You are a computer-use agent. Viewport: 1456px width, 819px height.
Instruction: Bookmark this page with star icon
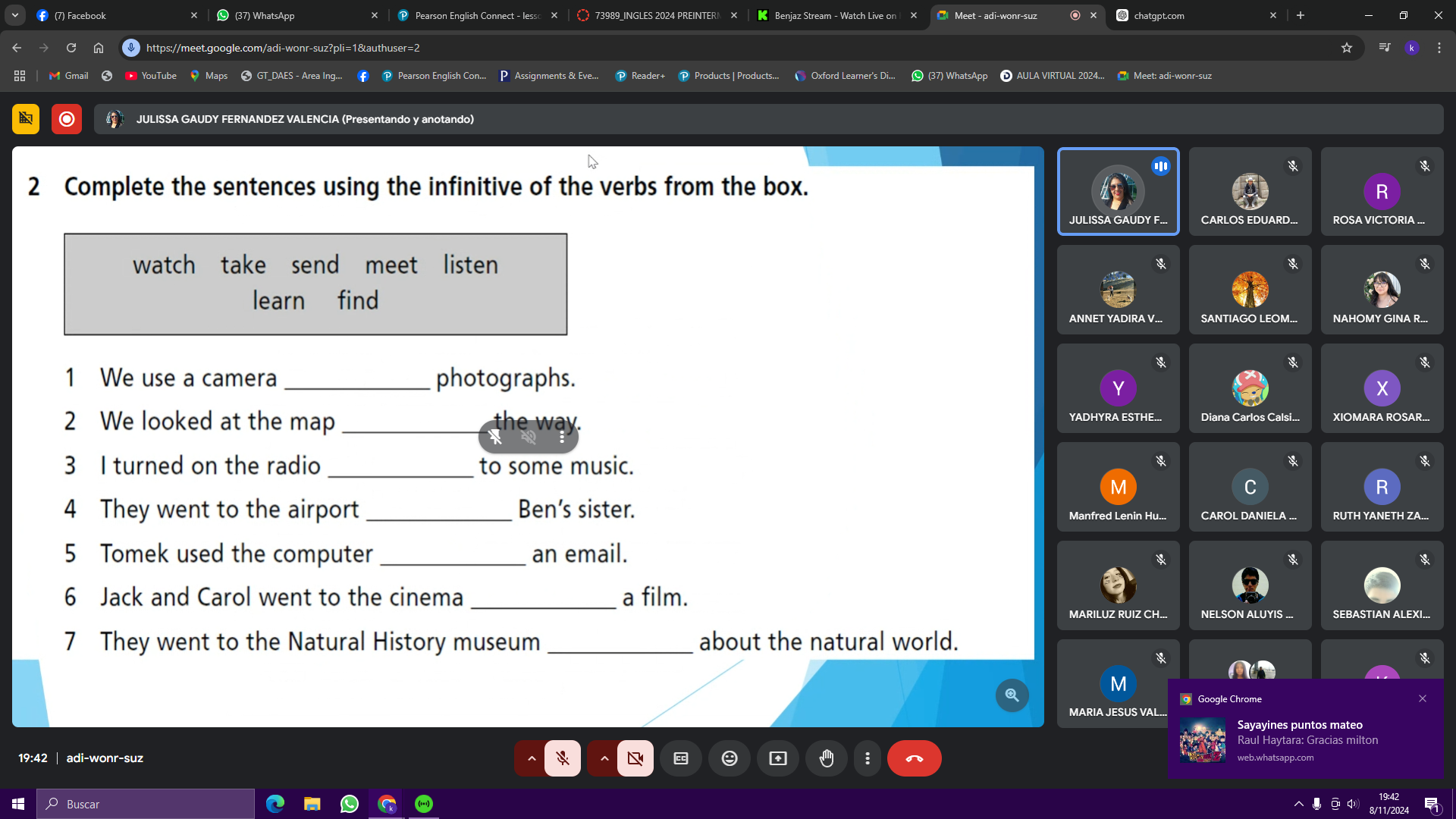(1347, 48)
